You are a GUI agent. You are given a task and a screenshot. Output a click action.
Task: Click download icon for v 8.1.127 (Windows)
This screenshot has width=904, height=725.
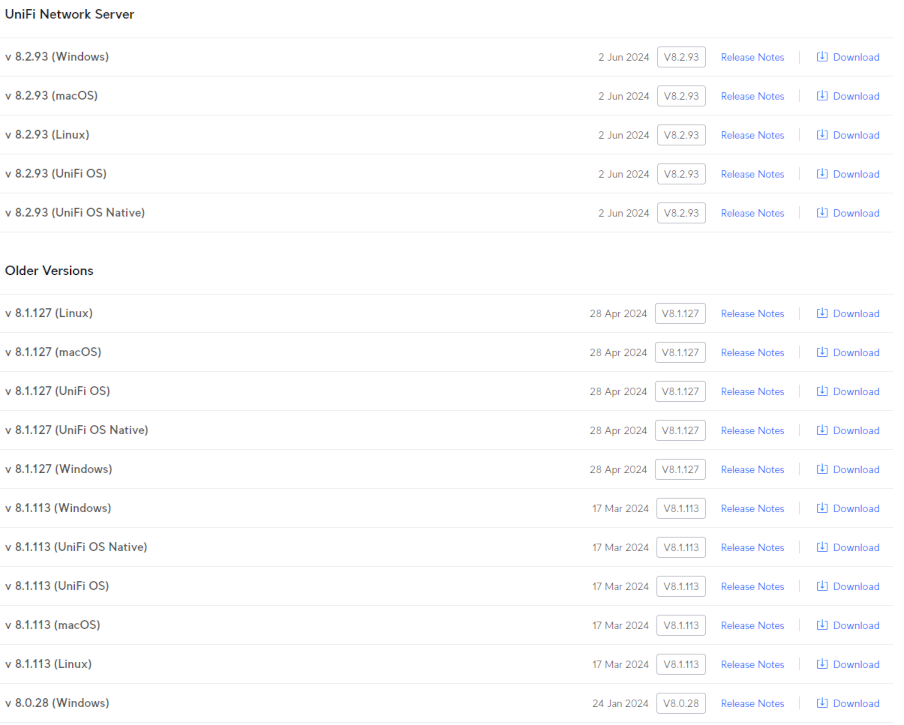click(822, 469)
